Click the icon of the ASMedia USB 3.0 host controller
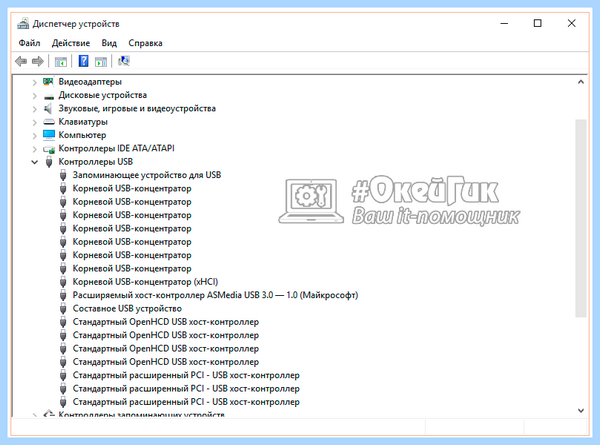Image resolution: width=600 pixels, height=445 pixels. (63, 295)
